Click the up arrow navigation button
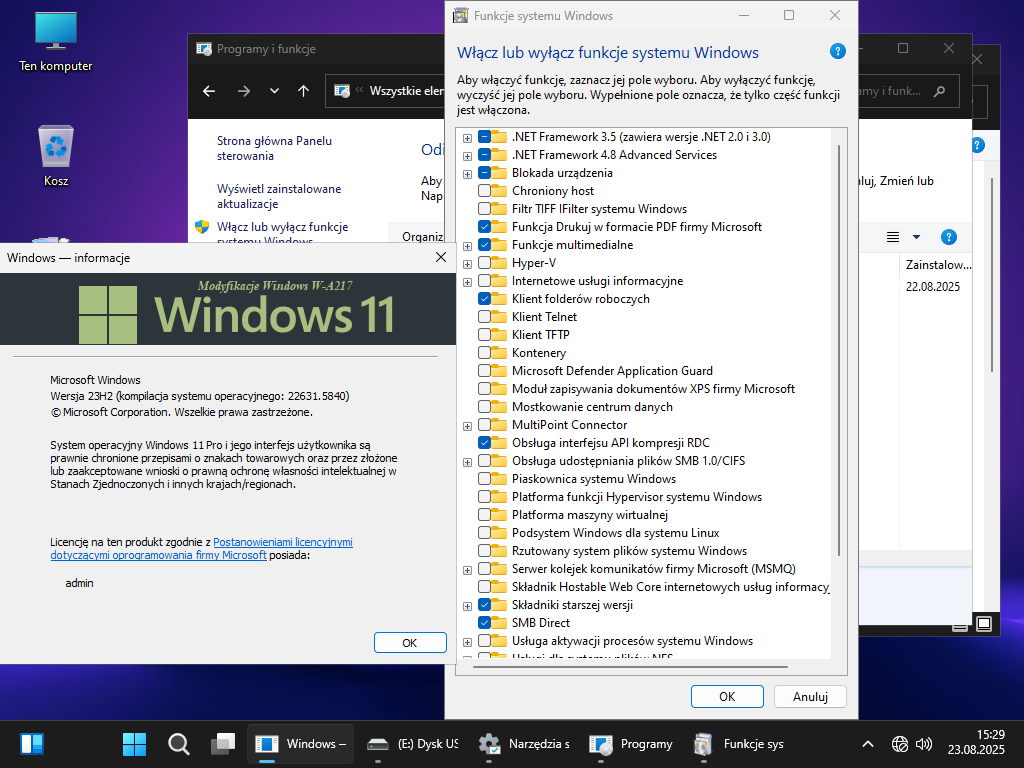Screen dimensions: 1024x768 (x=304, y=91)
